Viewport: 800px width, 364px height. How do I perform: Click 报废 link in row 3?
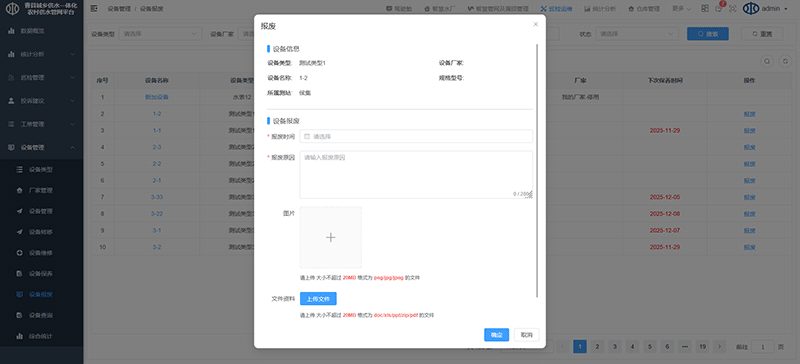[x=749, y=131]
